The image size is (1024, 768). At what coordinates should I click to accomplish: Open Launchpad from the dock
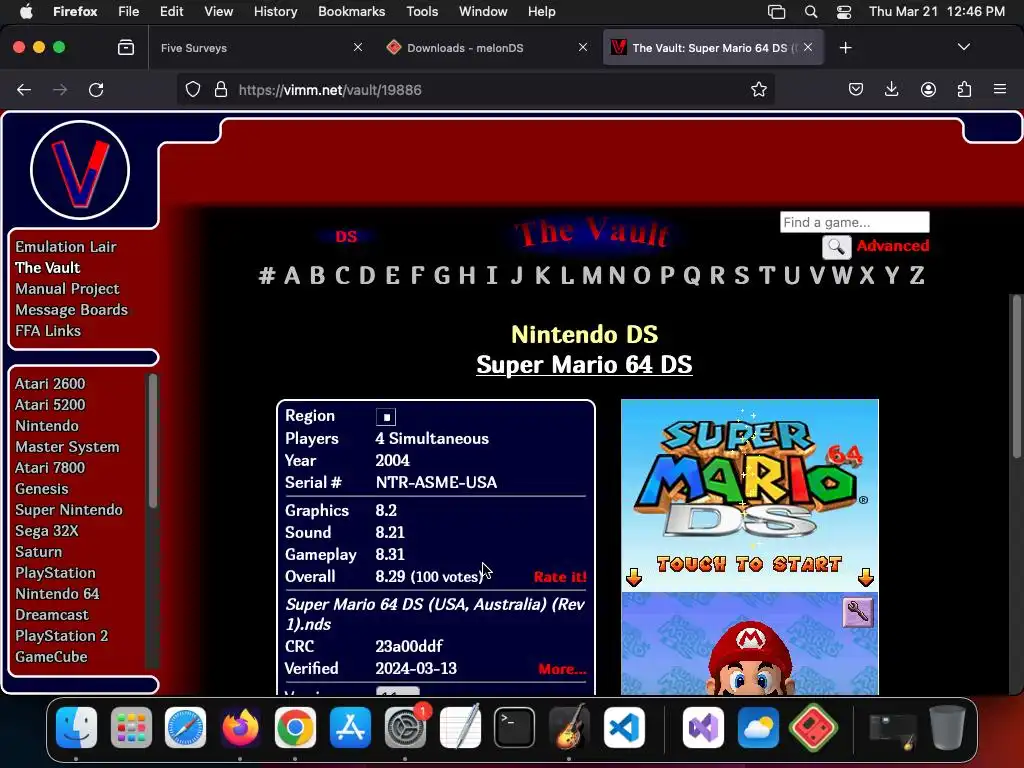[x=131, y=727]
